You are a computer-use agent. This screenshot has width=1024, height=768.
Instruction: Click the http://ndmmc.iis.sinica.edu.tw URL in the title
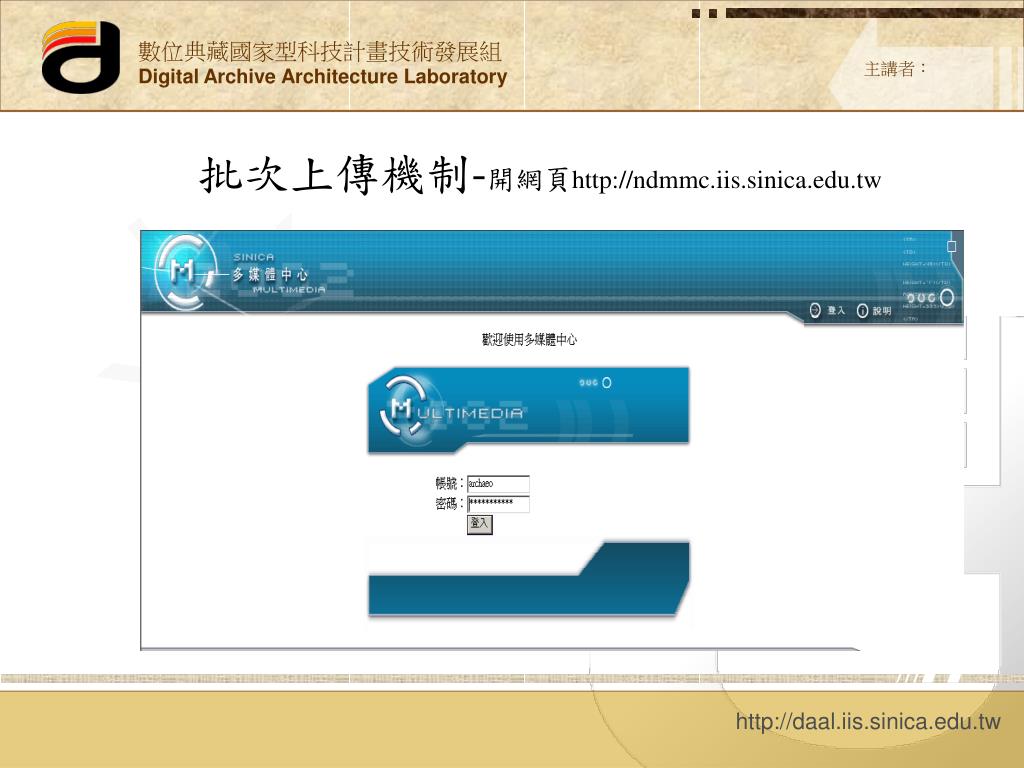(726, 180)
